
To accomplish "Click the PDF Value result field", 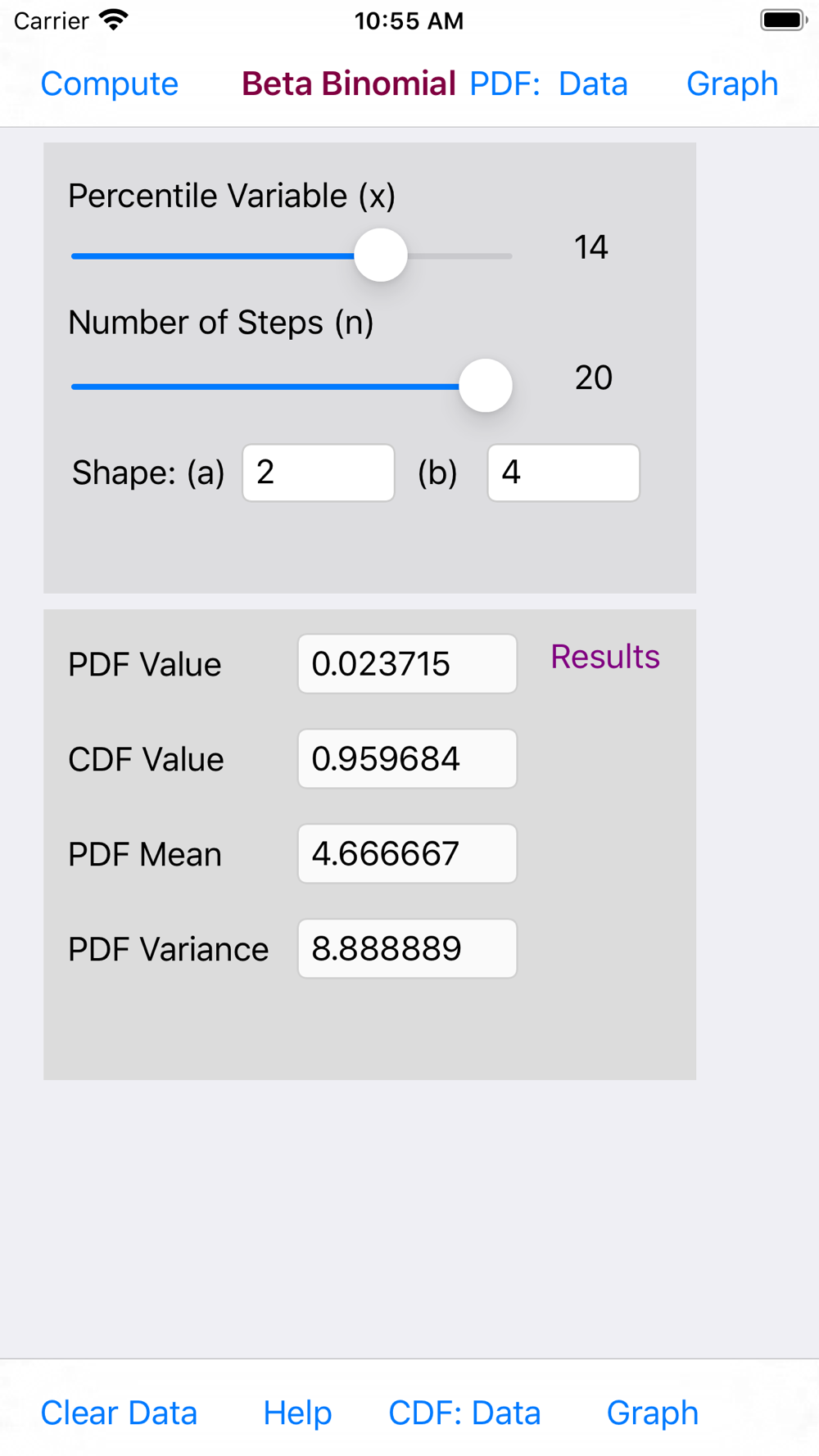I will coord(407,664).
